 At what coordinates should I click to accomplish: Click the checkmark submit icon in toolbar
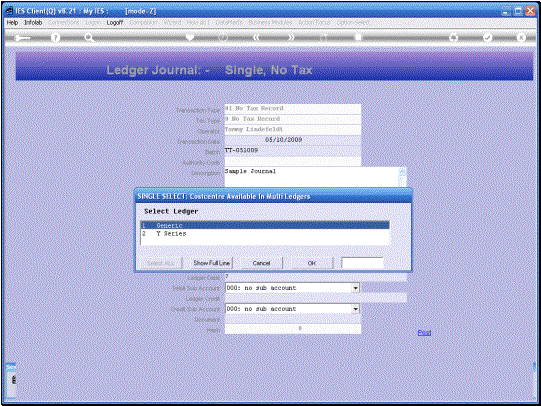487,37
